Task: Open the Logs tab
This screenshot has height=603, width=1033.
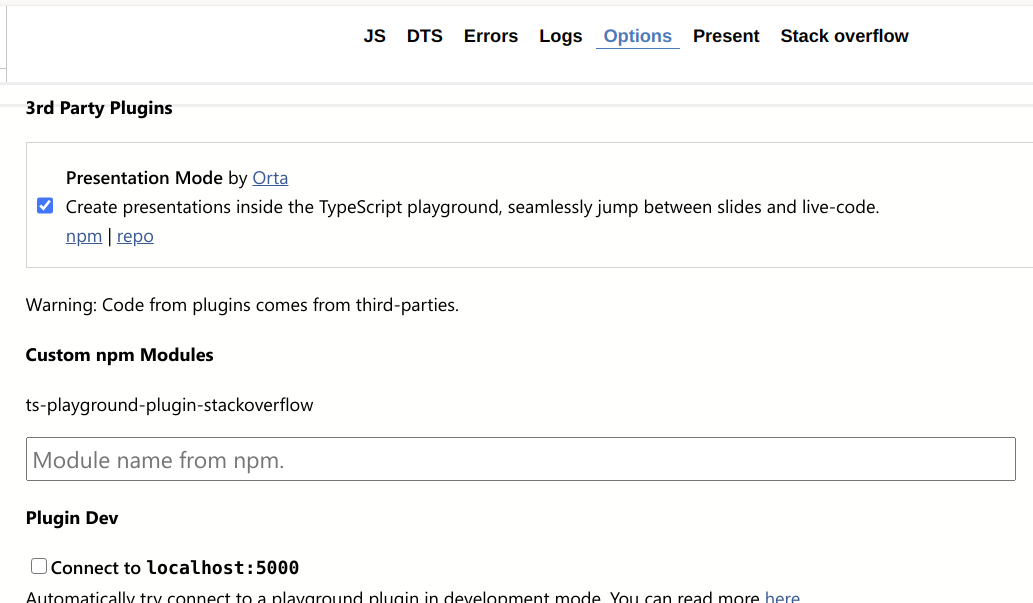Action: pyautogui.click(x=560, y=36)
